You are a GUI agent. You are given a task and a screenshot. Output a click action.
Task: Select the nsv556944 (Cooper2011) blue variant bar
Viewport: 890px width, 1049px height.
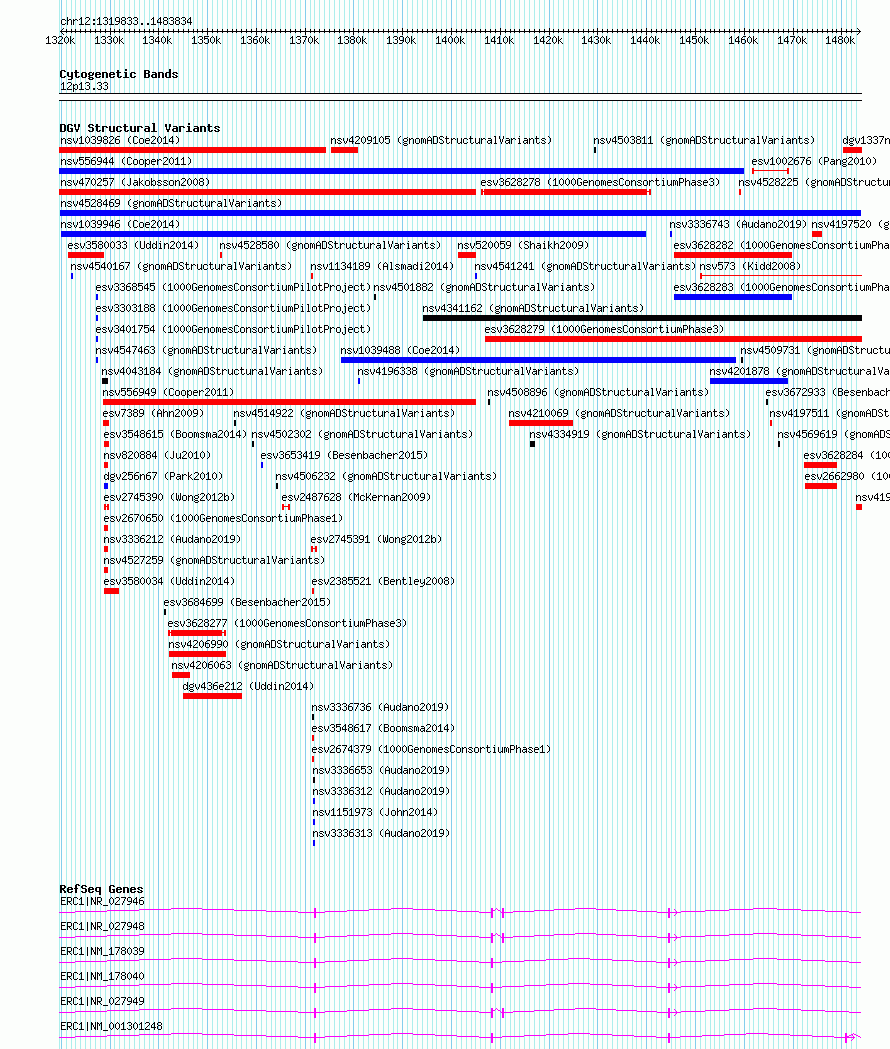click(402, 171)
